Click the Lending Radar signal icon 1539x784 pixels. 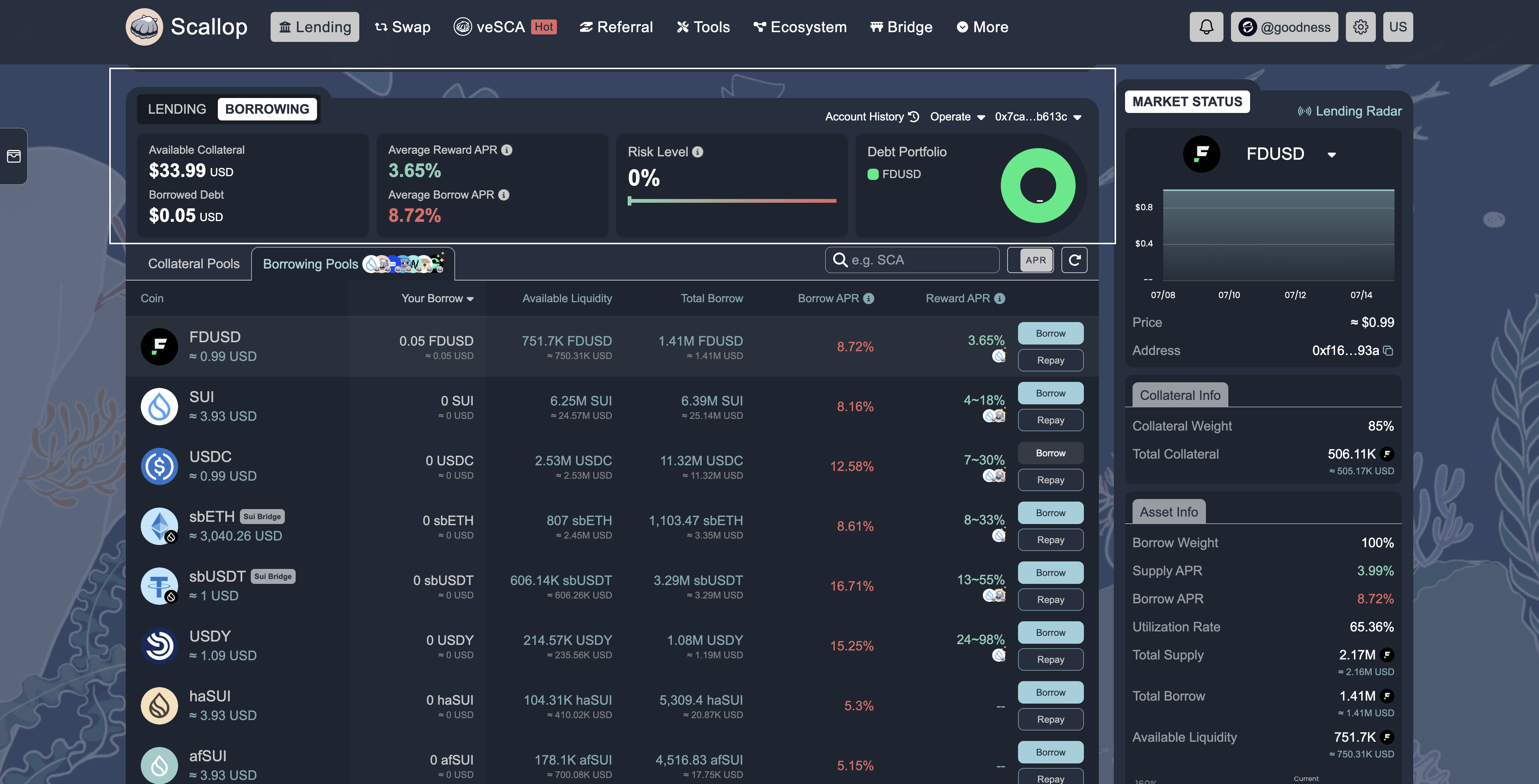tap(1304, 111)
